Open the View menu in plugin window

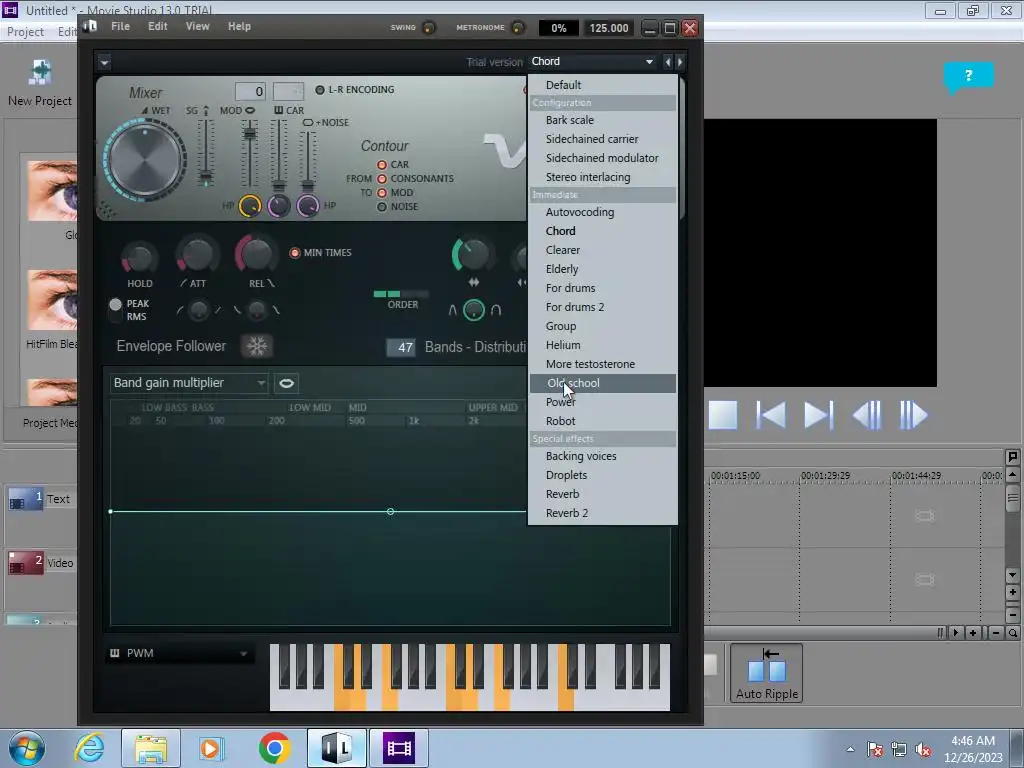point(197,26)
